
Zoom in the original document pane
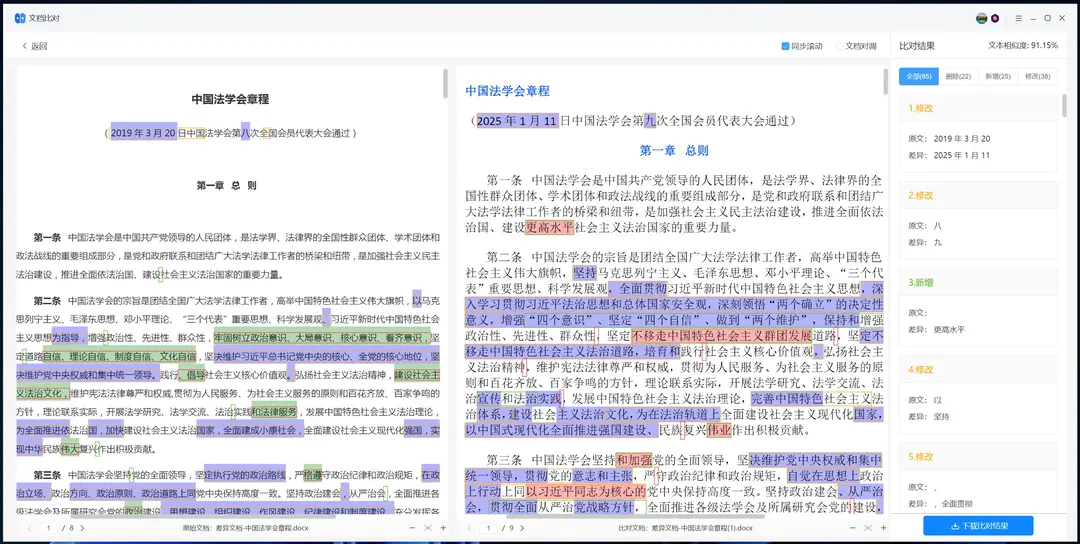coord(443,528)
